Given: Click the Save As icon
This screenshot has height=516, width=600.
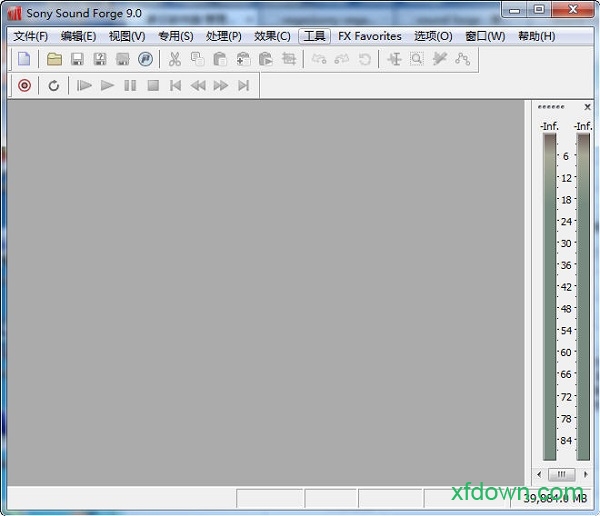Looking at the screenshot, I should pos(100,59).
